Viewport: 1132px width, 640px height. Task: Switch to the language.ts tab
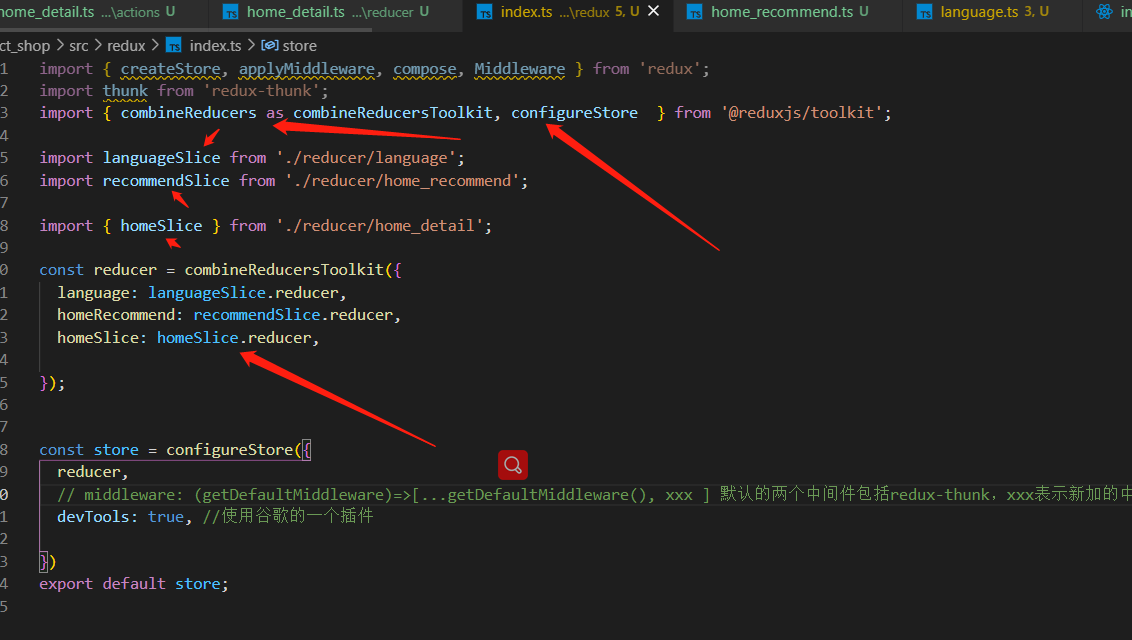coord(993,12)
